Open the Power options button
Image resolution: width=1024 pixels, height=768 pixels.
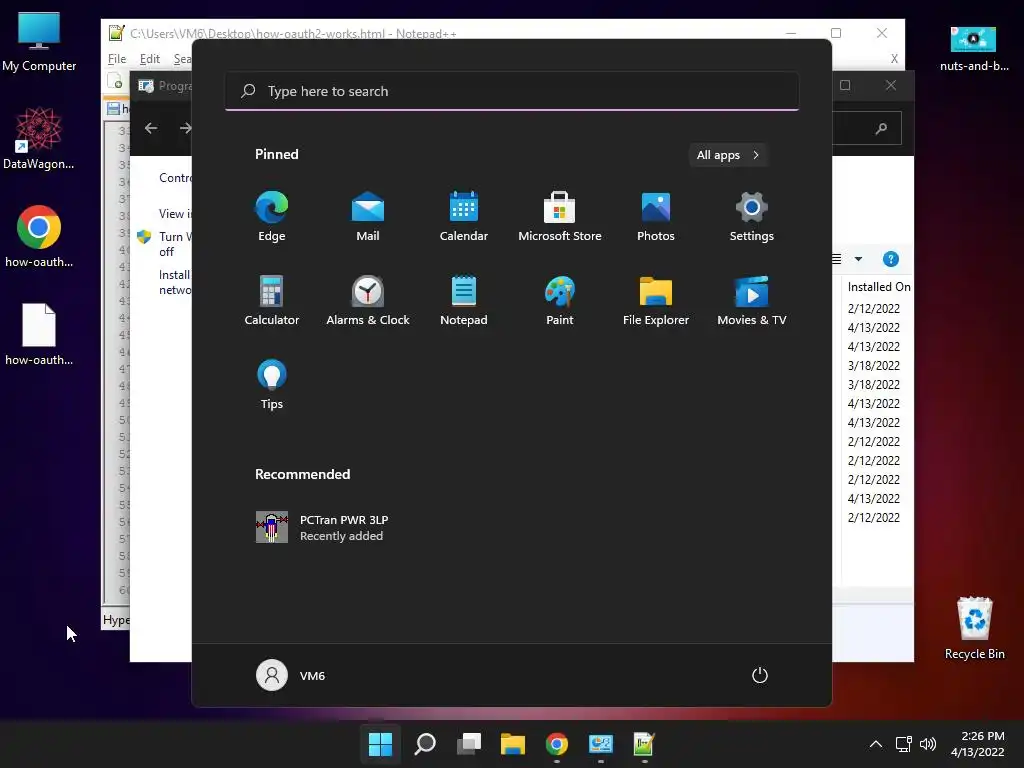click(x=760, y=675)
